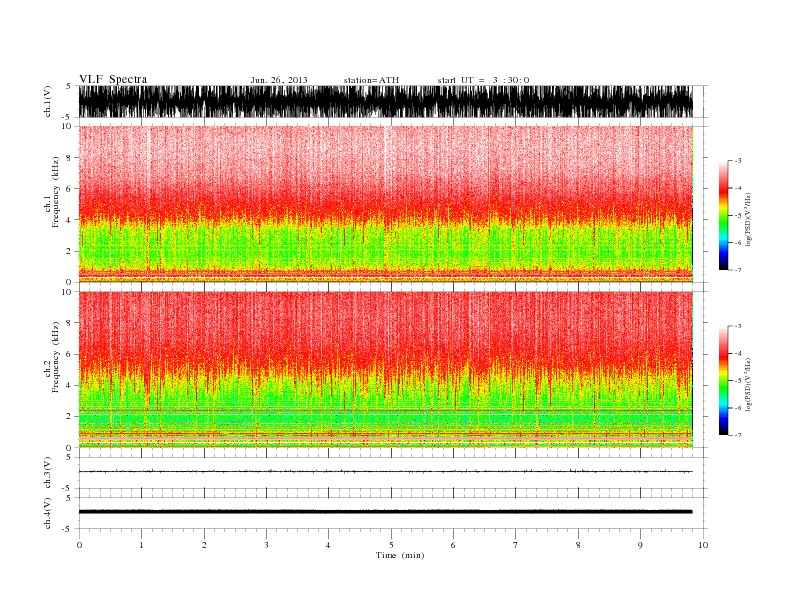Image resolution: width=792 pixels, height=612 pixels.
Task: Click the upper PSD color bar
Action: pyautogui.click(x=723, y=215)
